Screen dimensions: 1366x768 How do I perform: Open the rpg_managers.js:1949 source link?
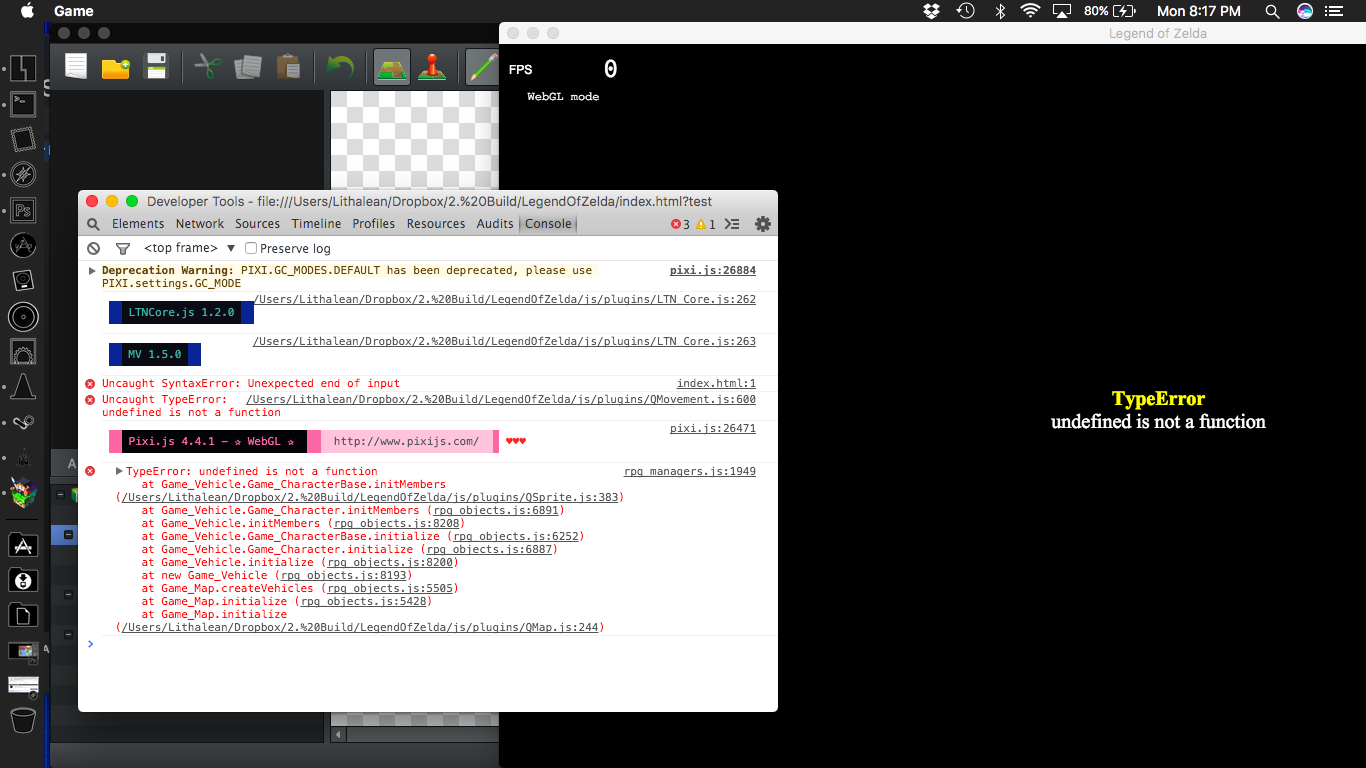tap(690, 471)
